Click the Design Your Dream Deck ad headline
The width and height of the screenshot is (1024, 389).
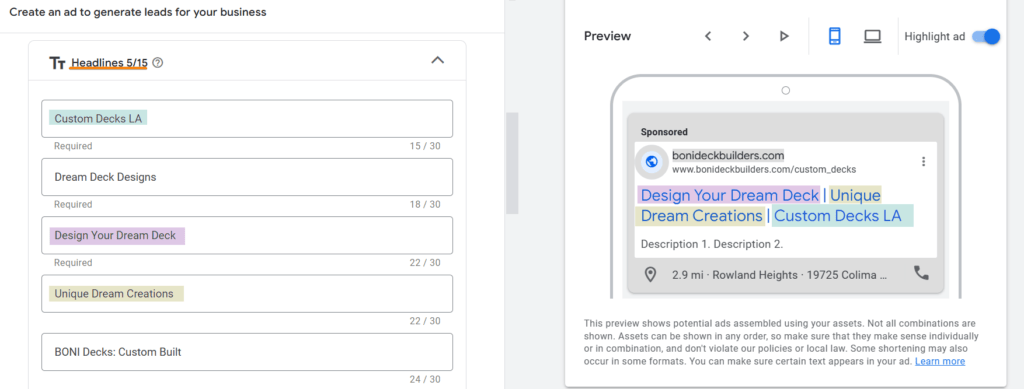[729, 195]
